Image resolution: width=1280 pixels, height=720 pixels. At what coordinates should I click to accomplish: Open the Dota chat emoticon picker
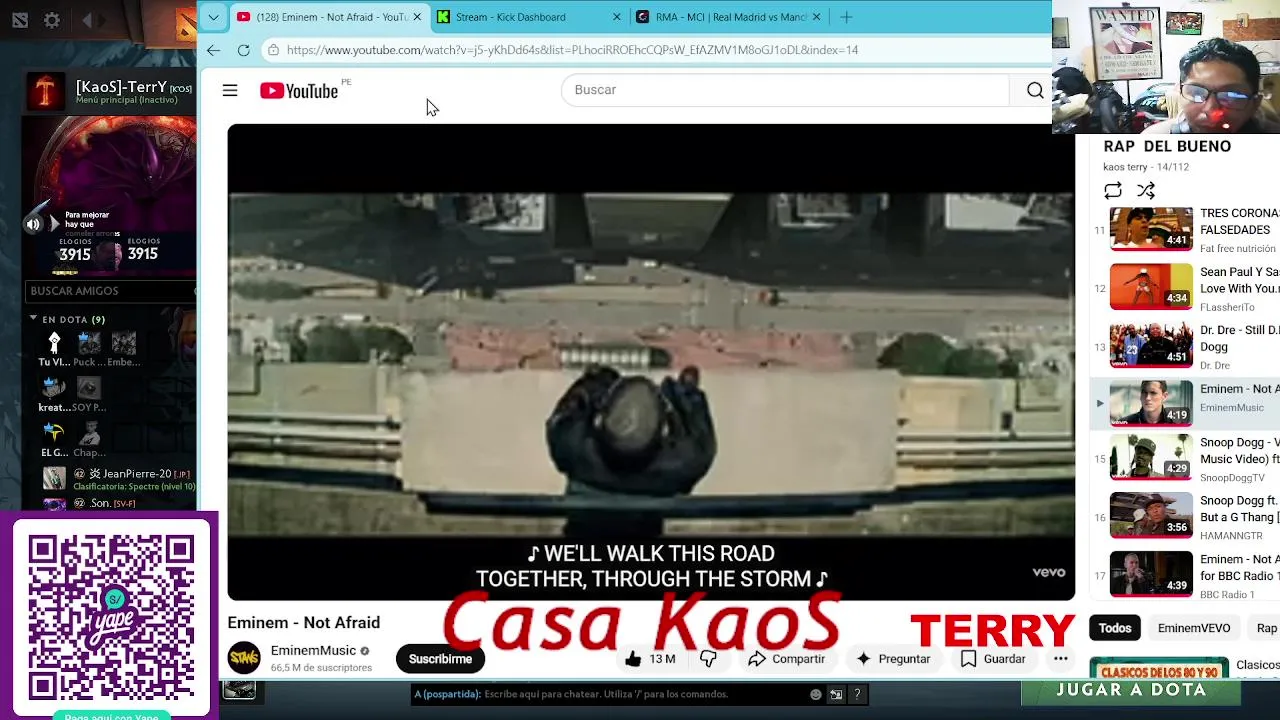click(816, 694)
